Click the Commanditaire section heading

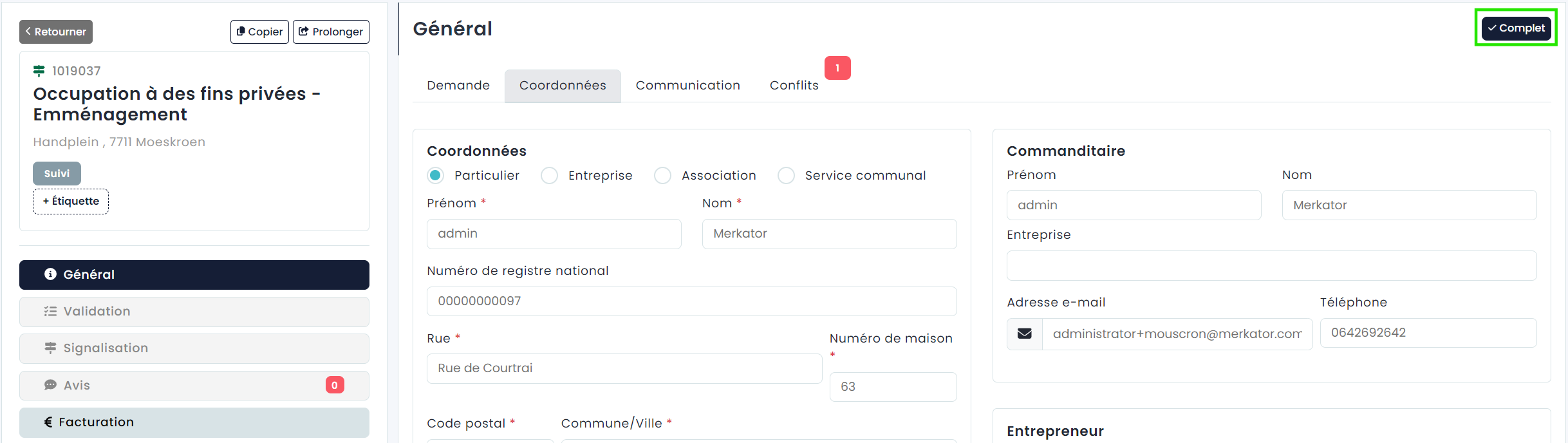pyautogui.click(x=1066, y=151)
